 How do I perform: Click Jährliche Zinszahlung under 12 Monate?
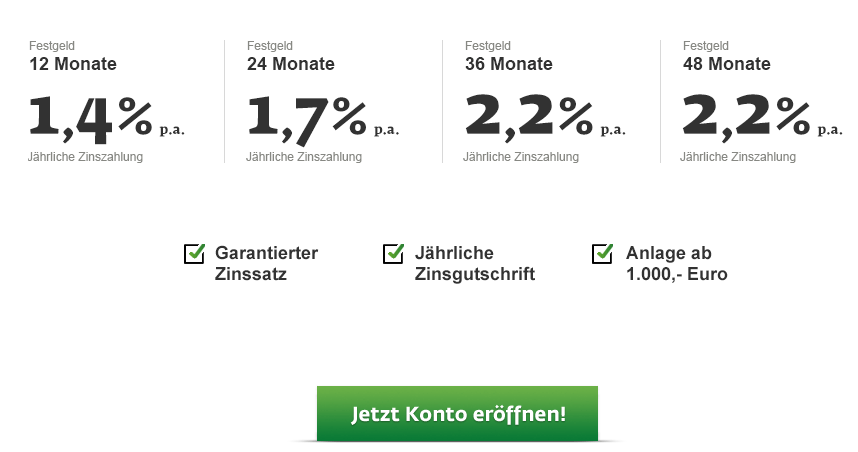(x=85, y=157)
